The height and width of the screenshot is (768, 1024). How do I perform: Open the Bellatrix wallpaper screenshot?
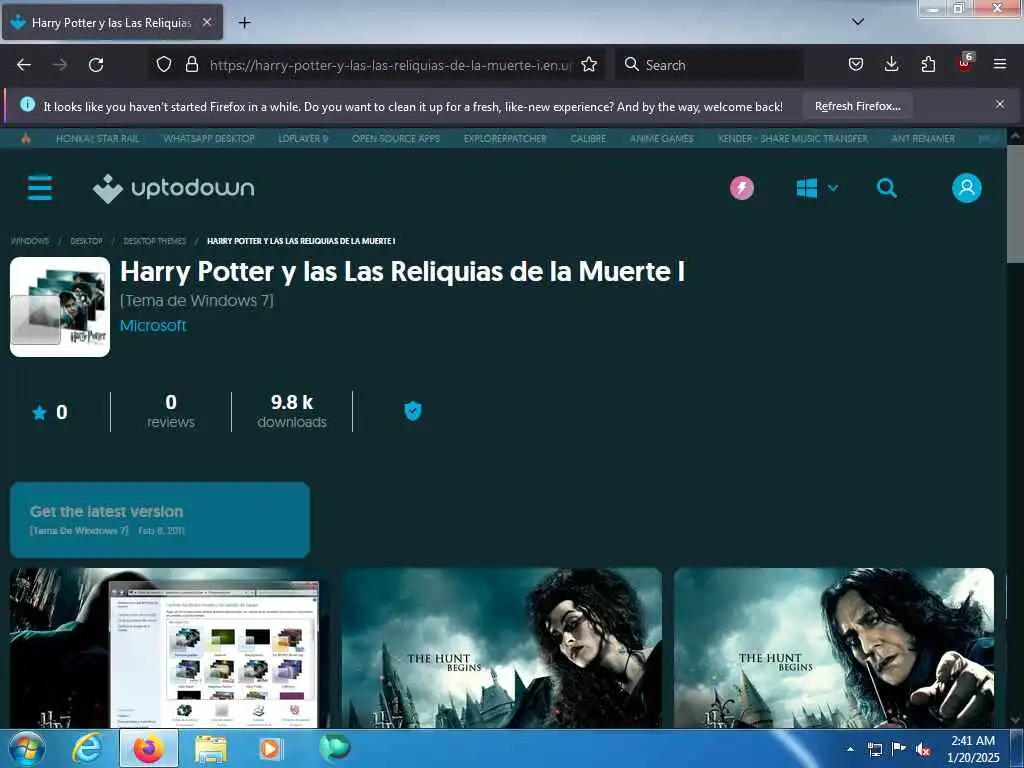(x=502, y=648)
